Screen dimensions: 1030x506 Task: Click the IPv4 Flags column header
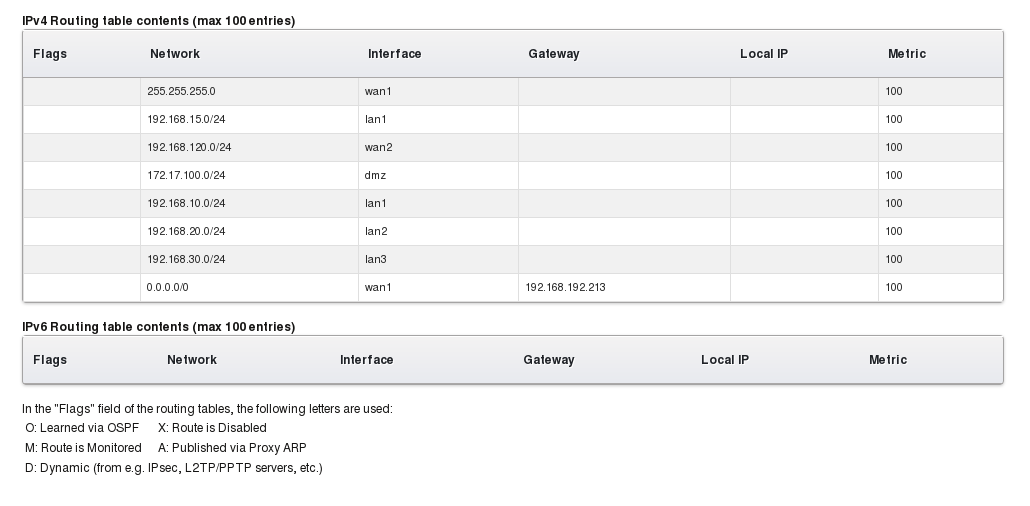tap(50, 54)
